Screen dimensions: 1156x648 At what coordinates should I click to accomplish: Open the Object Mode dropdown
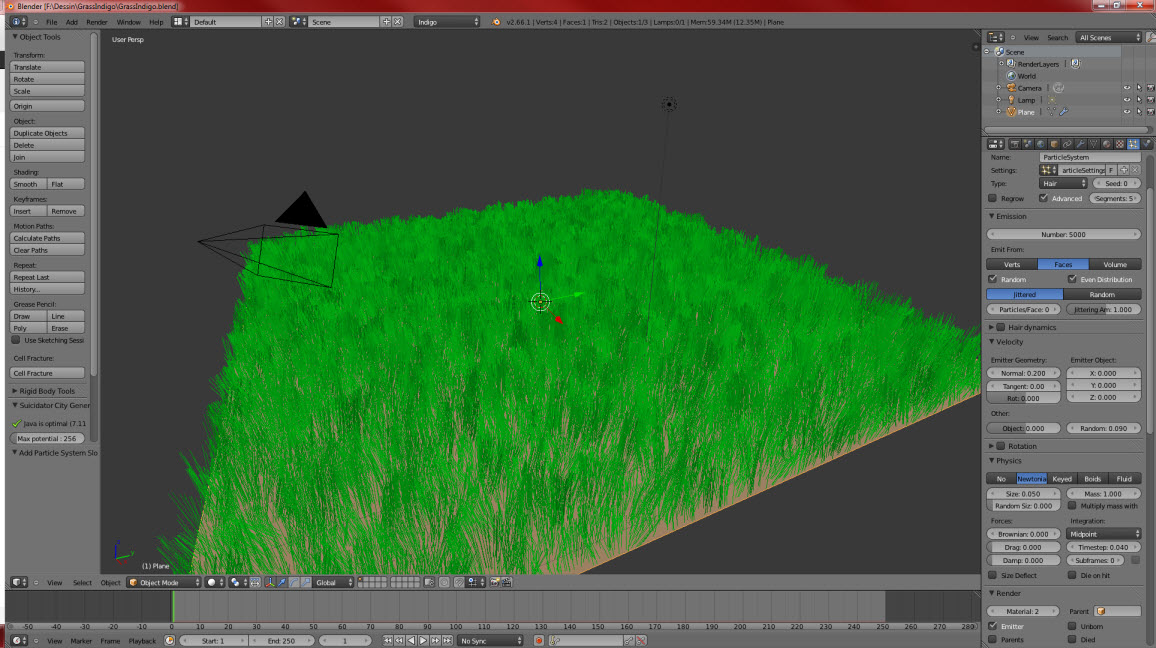[x=163, y=582]
